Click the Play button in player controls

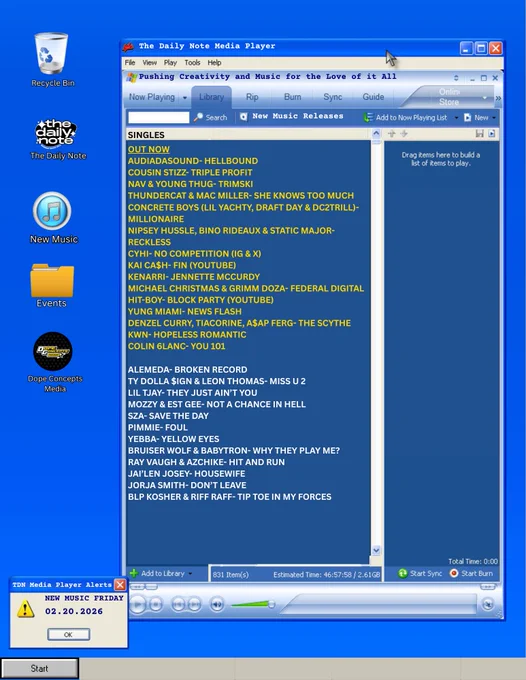[x=137, y=604]
